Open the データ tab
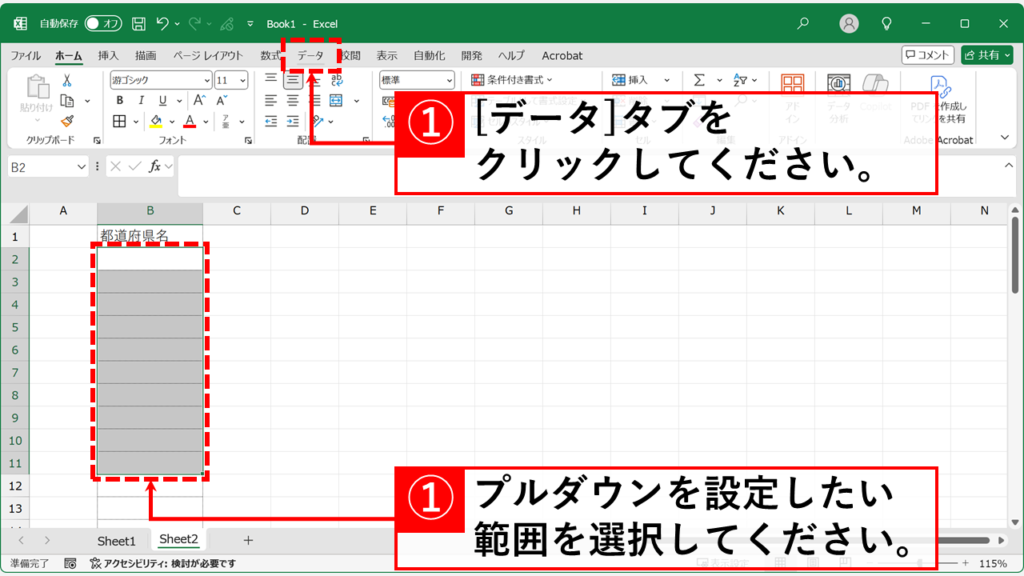Viewport: 1024px width, 576px height. tap(310, 56)
